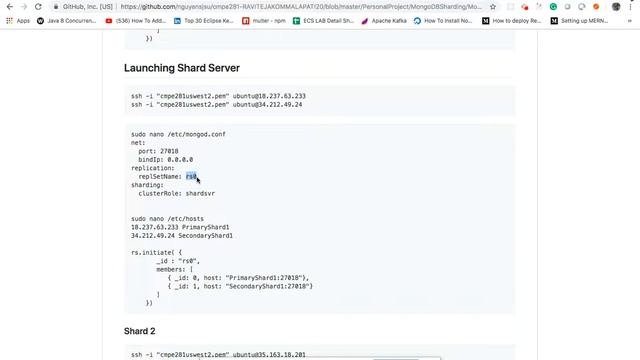The height and width of the screenshot is (360, 640).
Task: Click the PrimaryShard1:27018 member line
Action: [x=238, y=278]
